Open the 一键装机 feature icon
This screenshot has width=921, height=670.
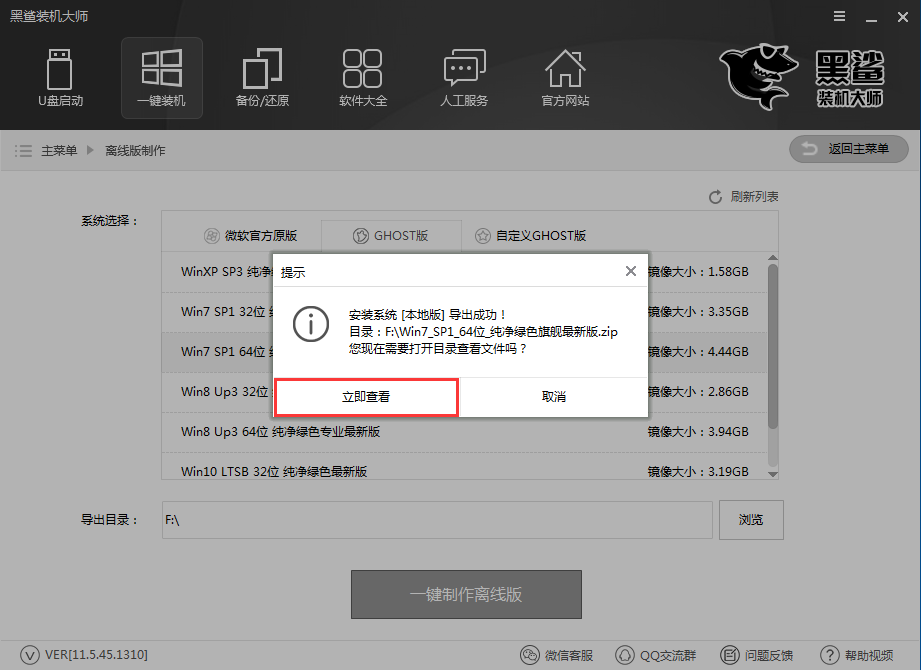[x=161, y=78]
